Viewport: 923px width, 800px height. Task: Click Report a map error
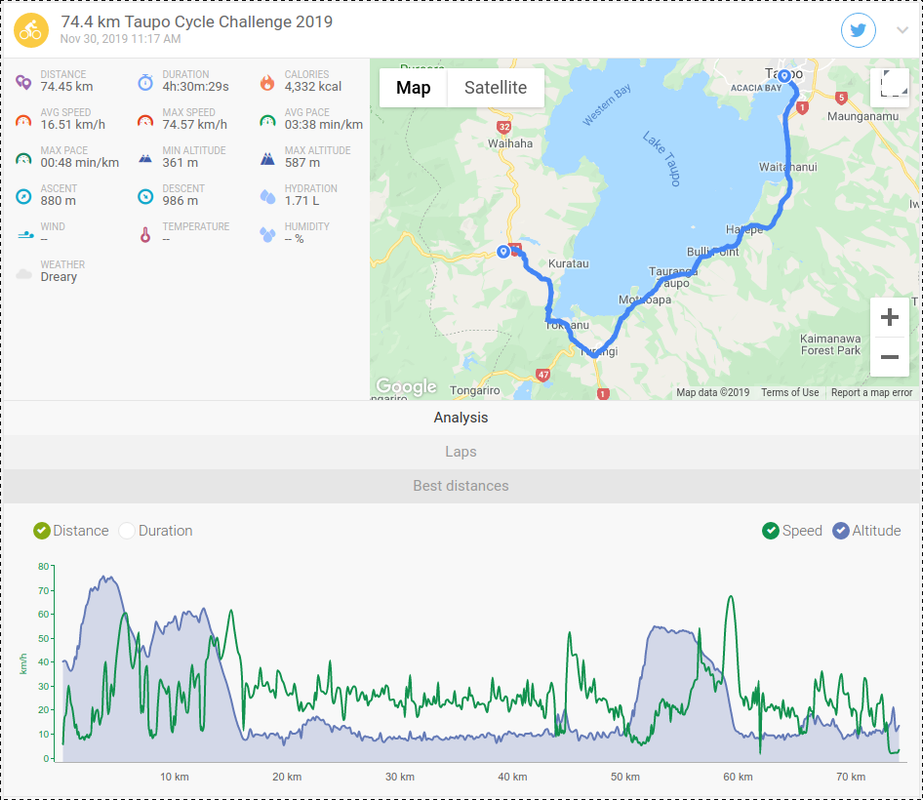point(871,393)
